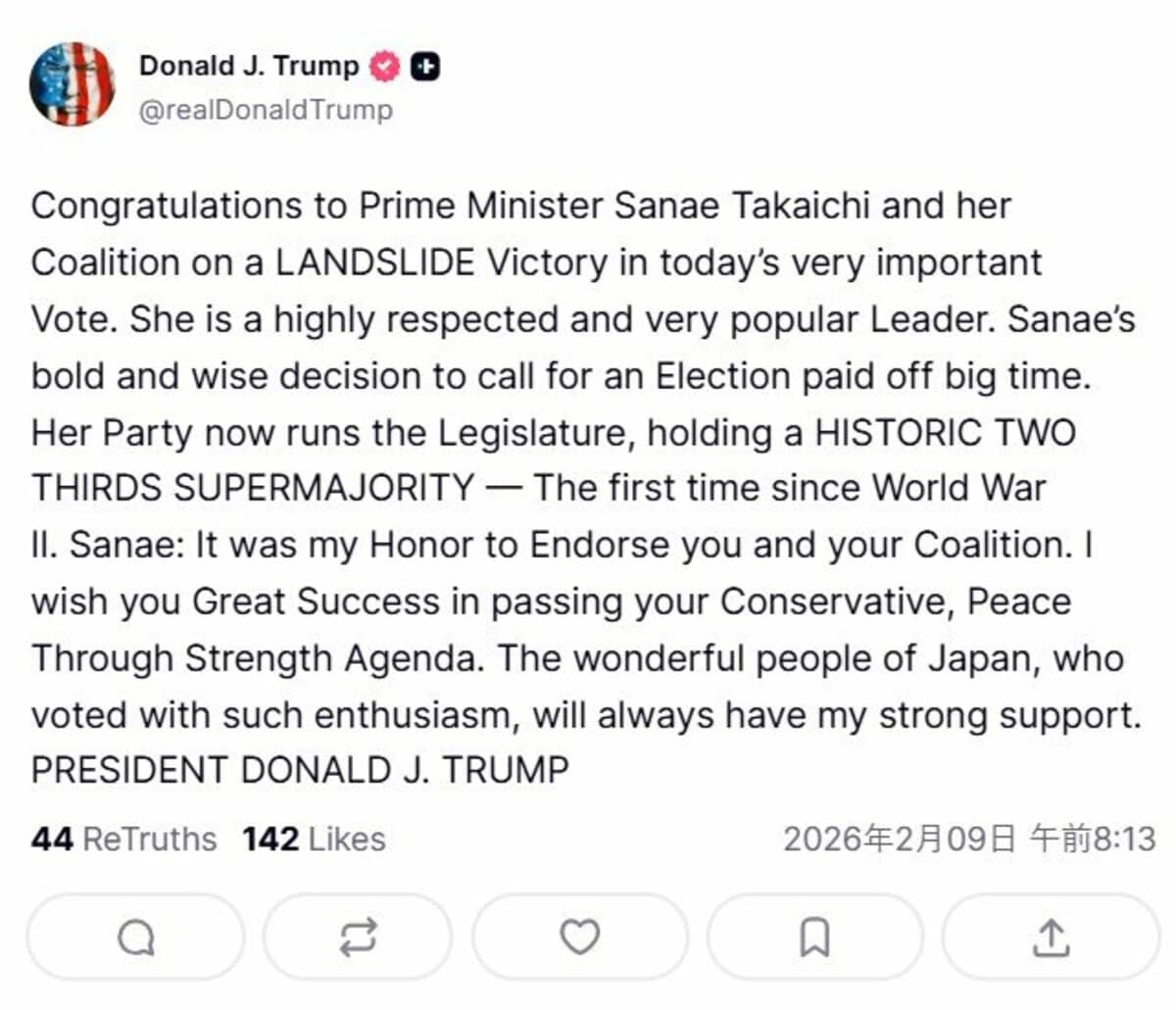The image size is (1176, 1010).
Task: View the list of 44 ReTruths
Action: 122,839
